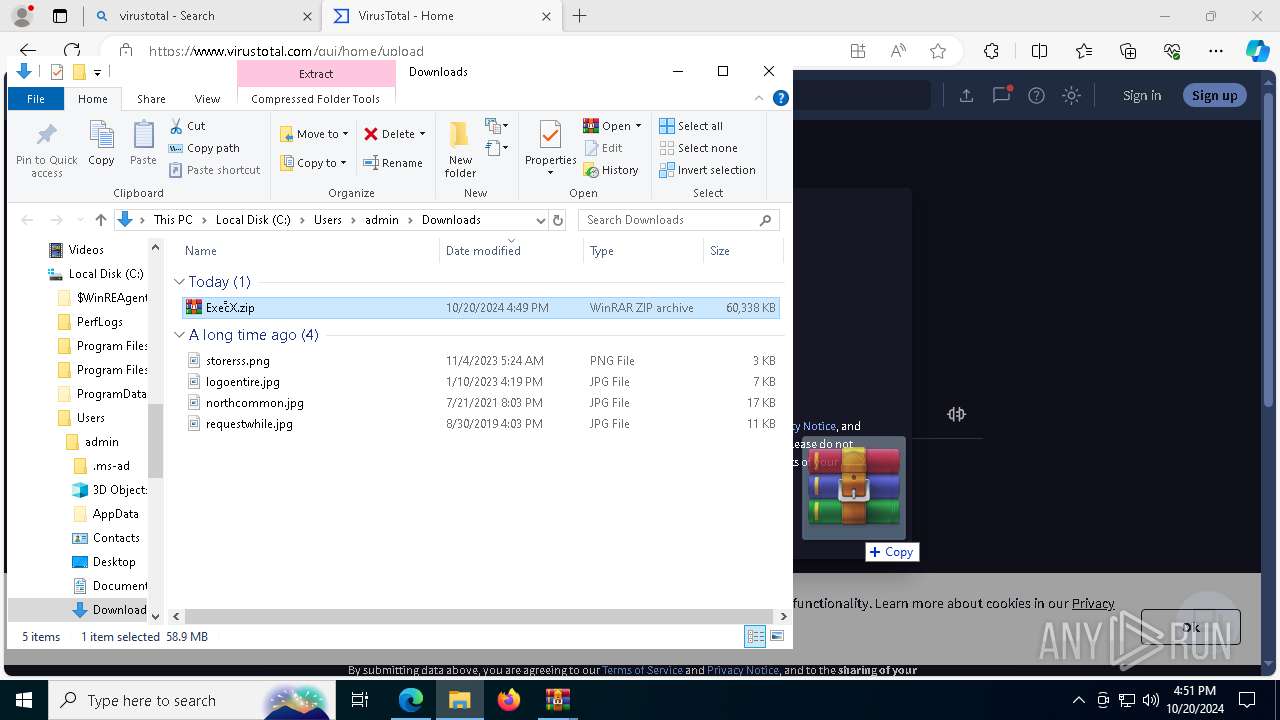Open address bar history dropdown
The height and width of the screenshot is (720, 1280).
pyautogui.click(x=541, y=220)
